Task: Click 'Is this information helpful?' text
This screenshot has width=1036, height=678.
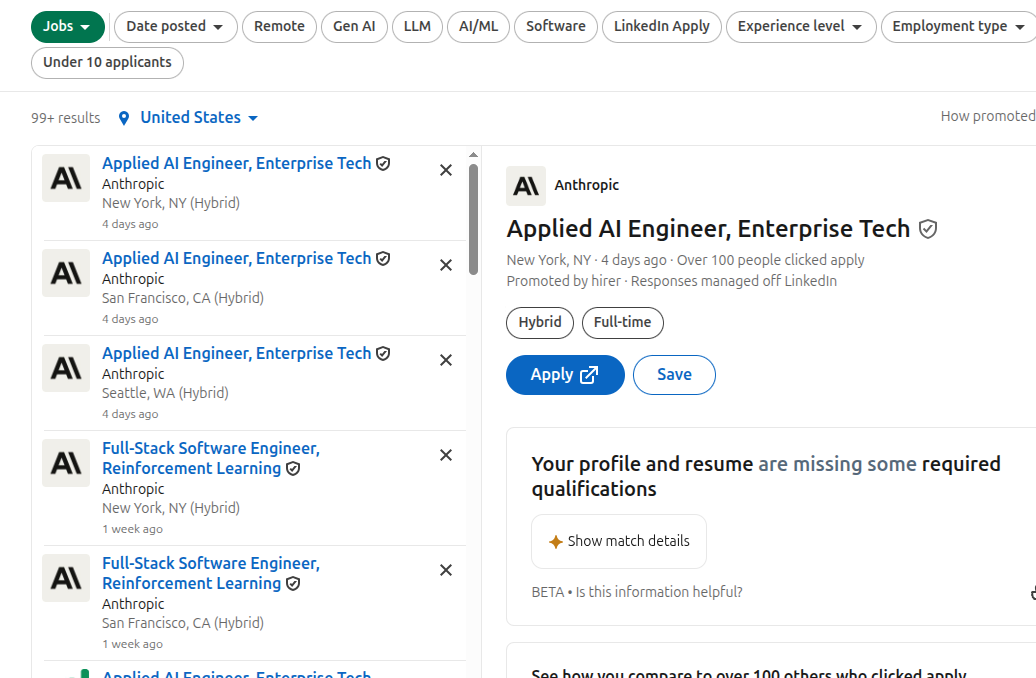Action: point(659,592)
